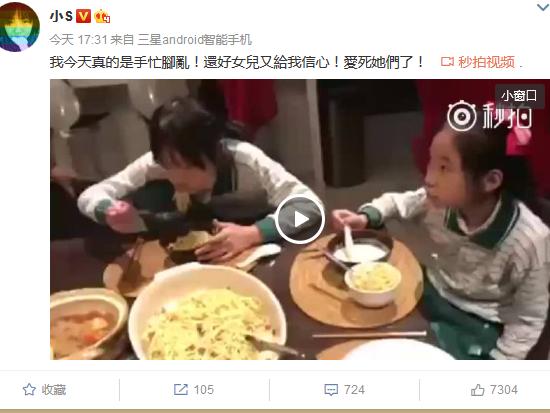This screenshot has height=413, width=550.
Task: Play the video with center play button
Action: 300,219
